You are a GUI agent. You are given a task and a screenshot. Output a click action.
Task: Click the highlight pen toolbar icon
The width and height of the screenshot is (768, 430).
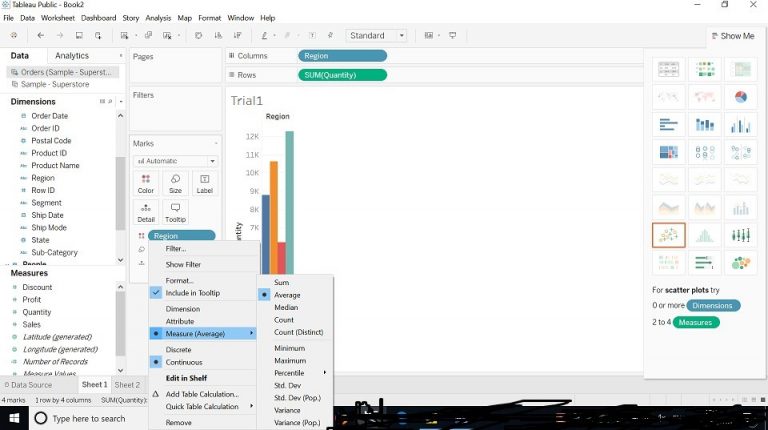click(x=264, y=35)
